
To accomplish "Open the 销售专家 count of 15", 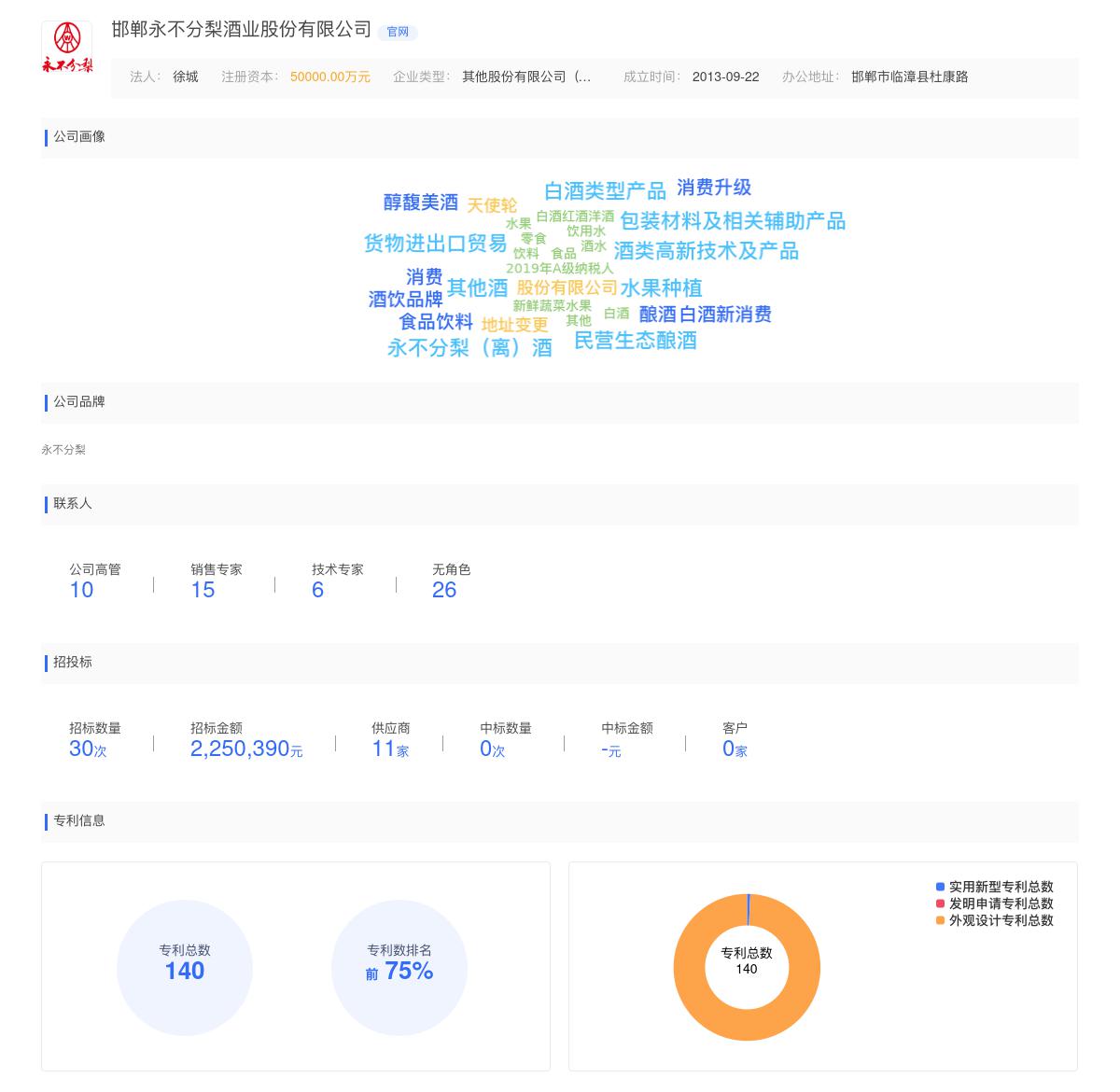I will [x=203, y=590].
